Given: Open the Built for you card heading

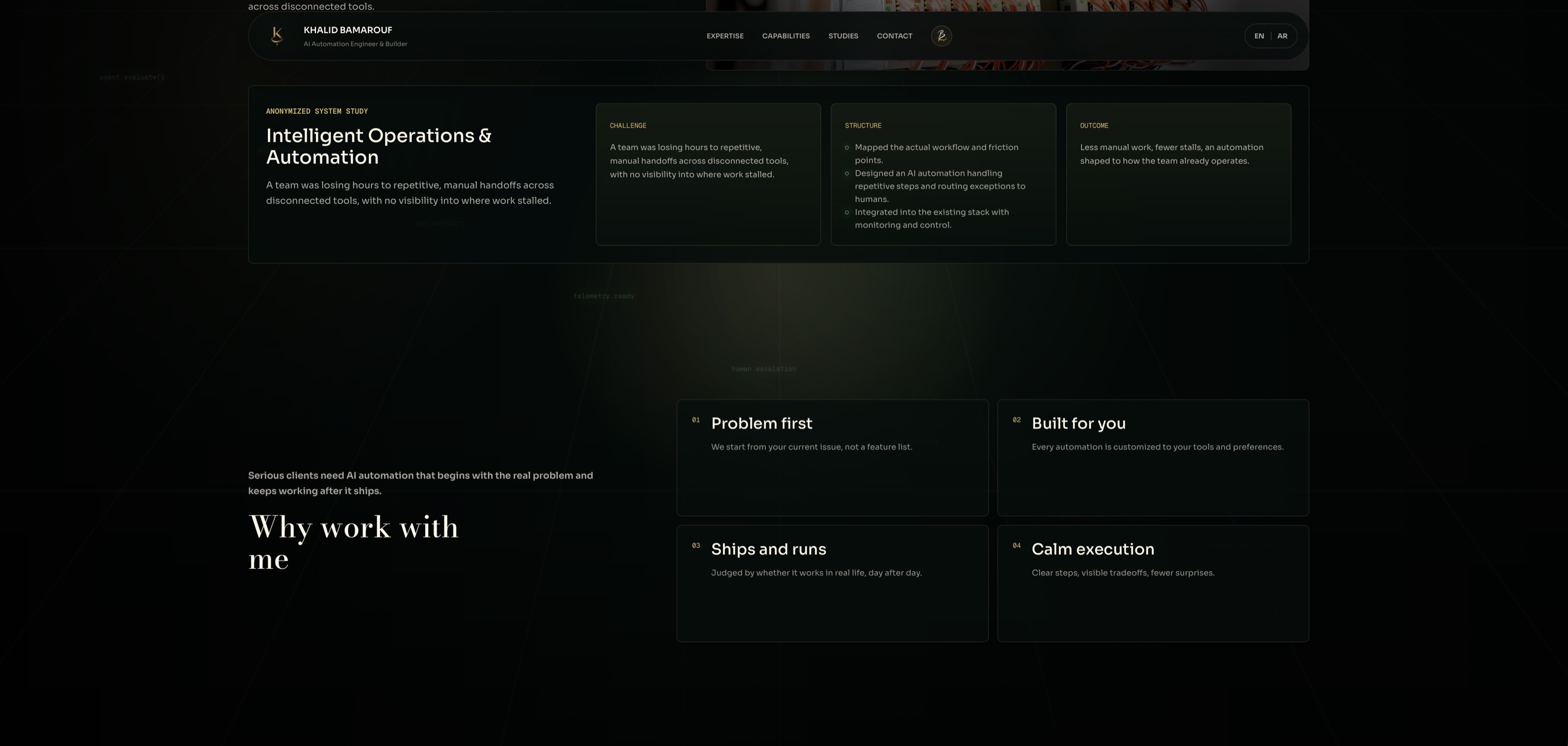Looking at the screenshot, I should 1078,423.
